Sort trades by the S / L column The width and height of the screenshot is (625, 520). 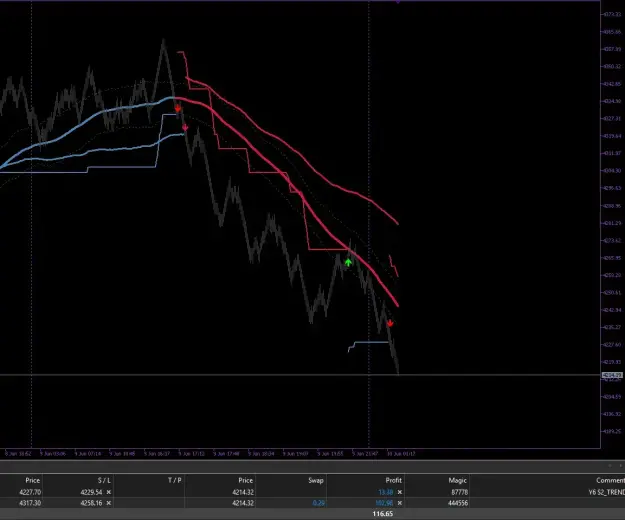(x=104, y=481)
